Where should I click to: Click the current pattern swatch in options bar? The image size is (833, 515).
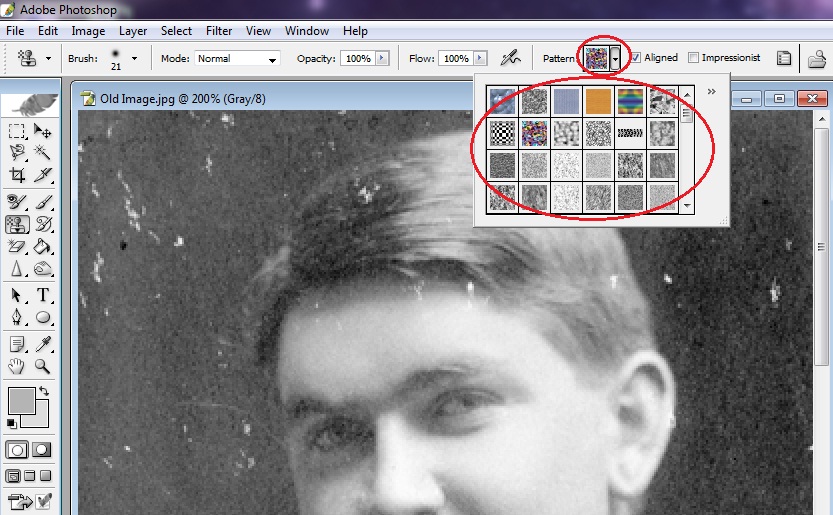[x=596, y=58]
